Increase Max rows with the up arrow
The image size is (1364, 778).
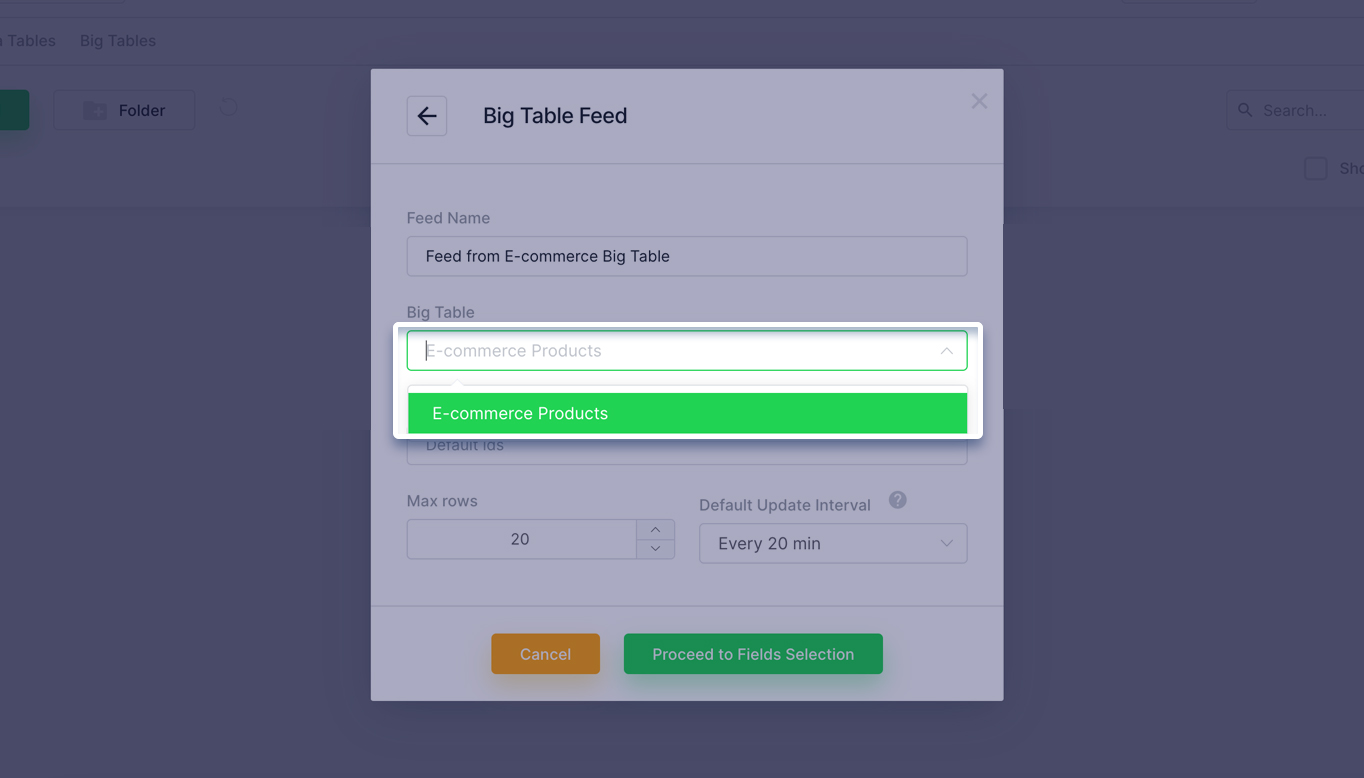coord(655,529)
